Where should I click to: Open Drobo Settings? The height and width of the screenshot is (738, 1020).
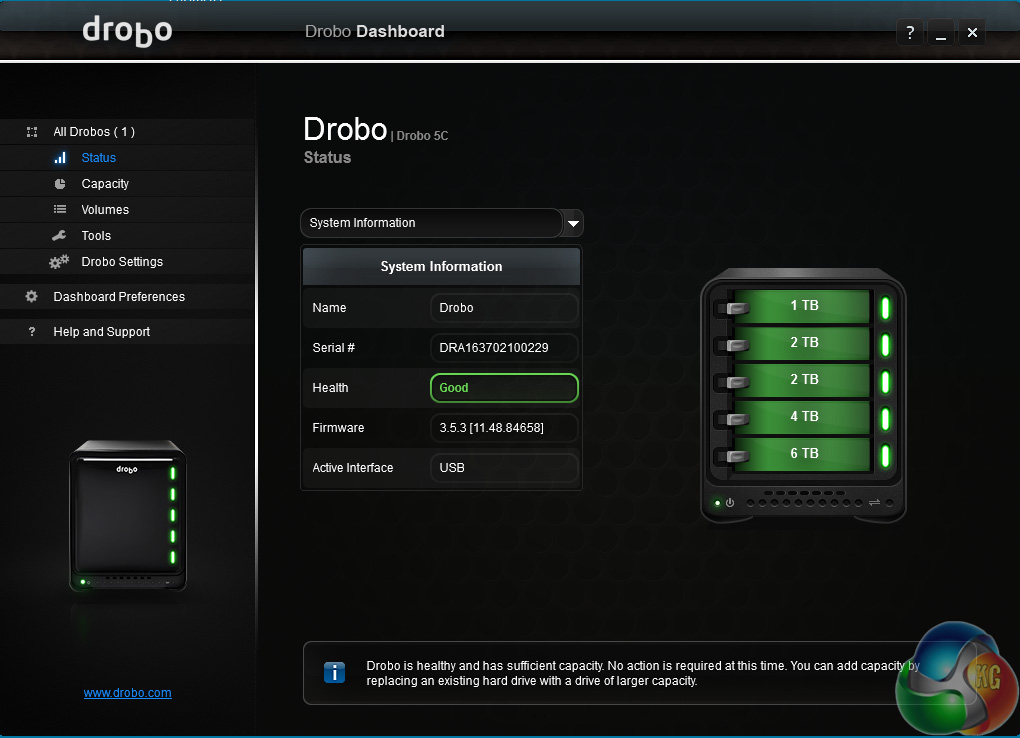tap(122, 262)
